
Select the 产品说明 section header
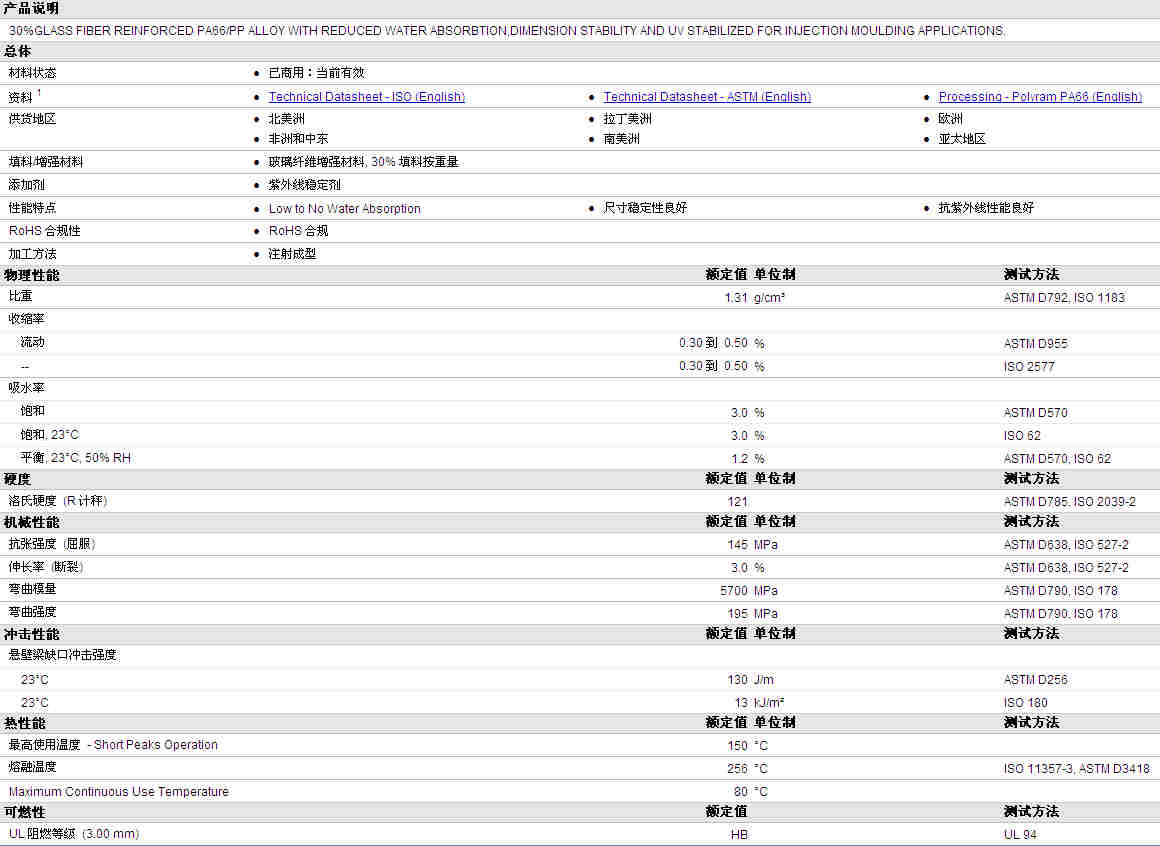click(x=31, y=8)
